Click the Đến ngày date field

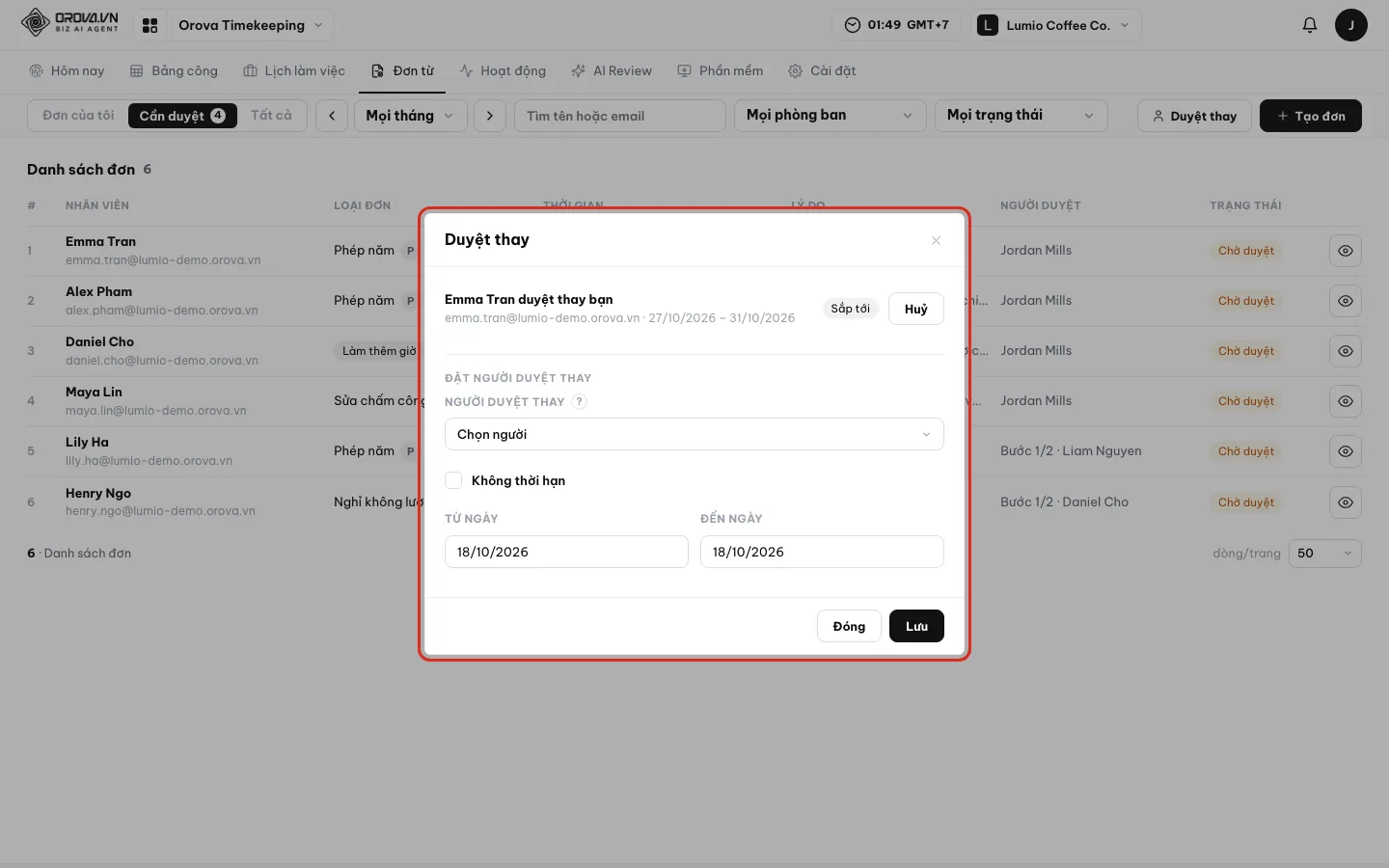point(822,552)
